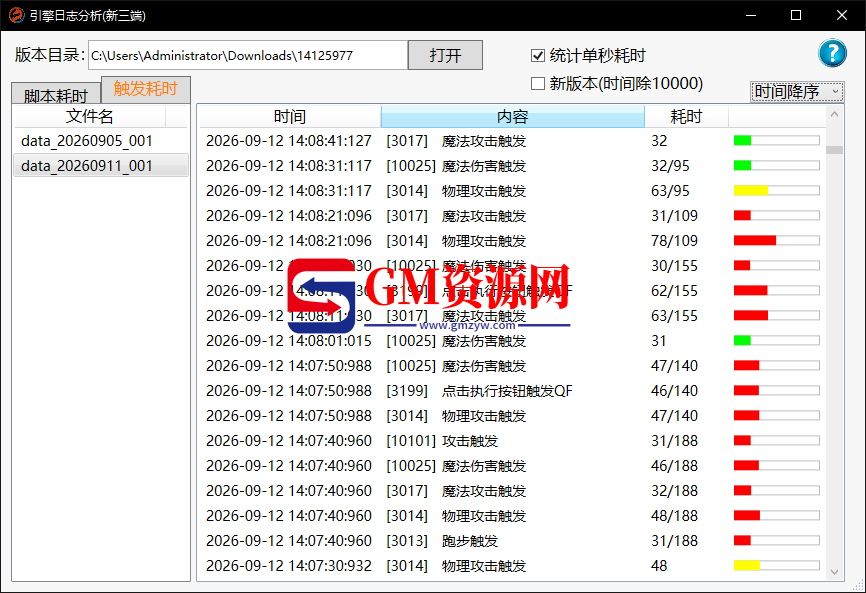This screenshot has height=593, width=866.
Task: Sort by the 文件名 column header
Action: pos(89,117)
